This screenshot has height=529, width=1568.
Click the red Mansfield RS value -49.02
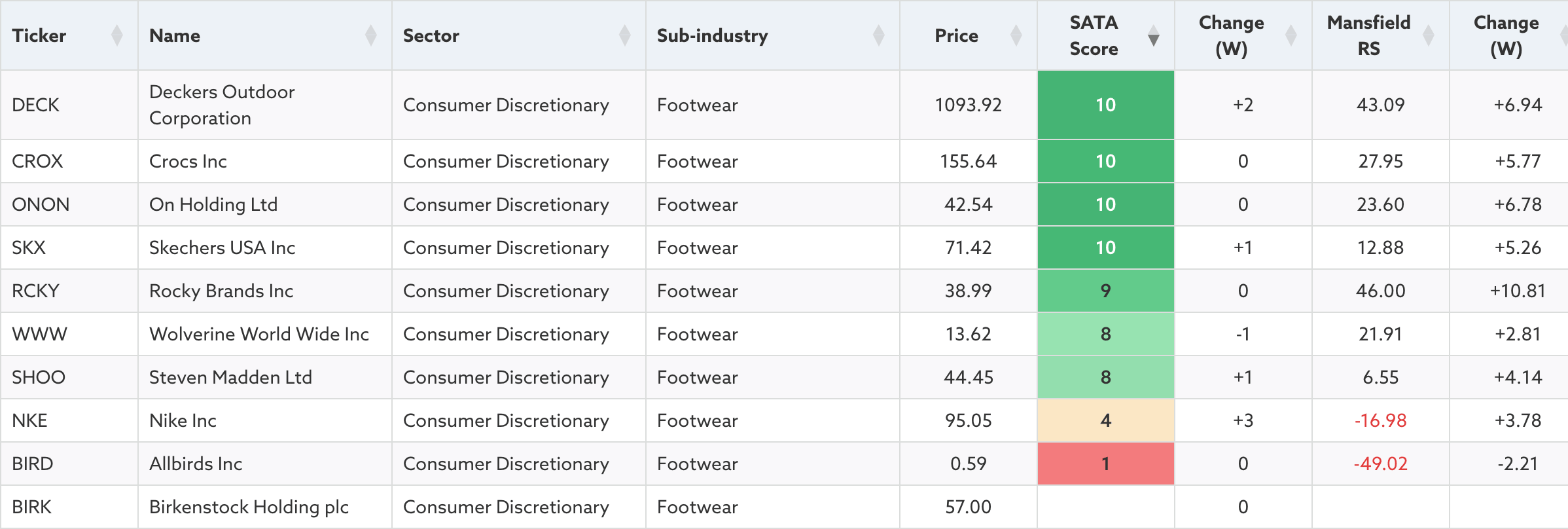1381,464
